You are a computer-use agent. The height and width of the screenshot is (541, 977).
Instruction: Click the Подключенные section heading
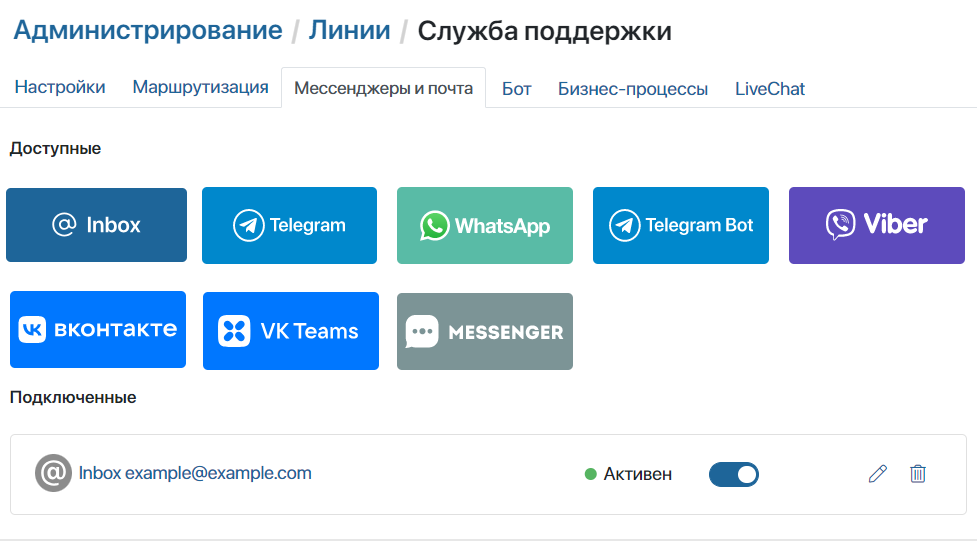[73, 397]
